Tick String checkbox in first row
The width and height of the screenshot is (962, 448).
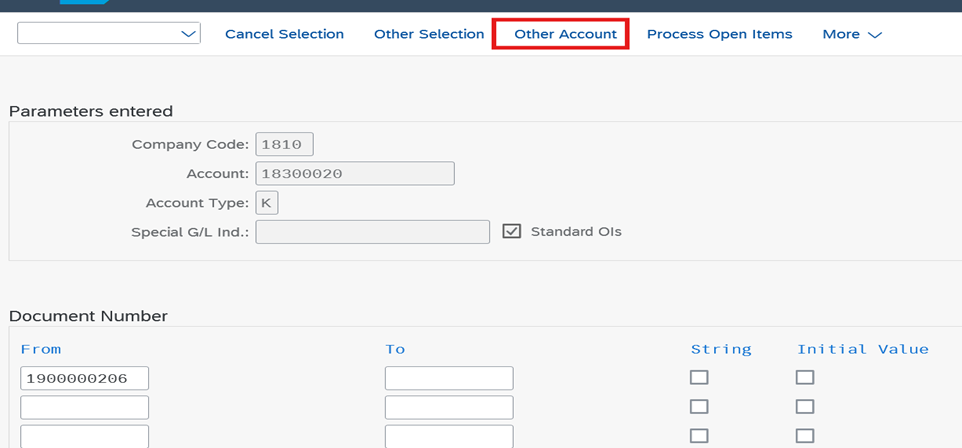699,377
